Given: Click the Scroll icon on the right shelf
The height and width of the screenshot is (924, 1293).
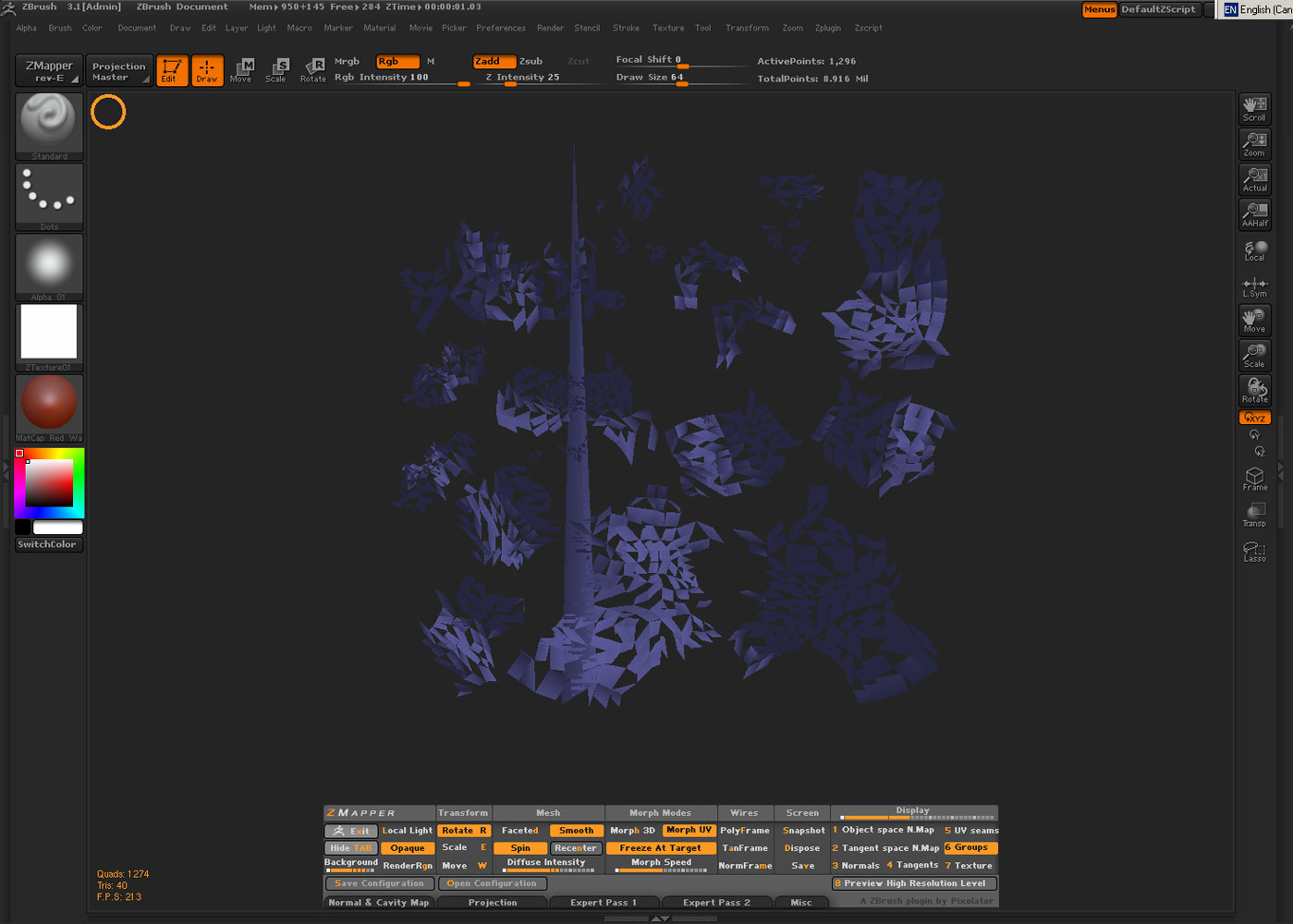Looking at the screenshot, I should click(1254, 108).
